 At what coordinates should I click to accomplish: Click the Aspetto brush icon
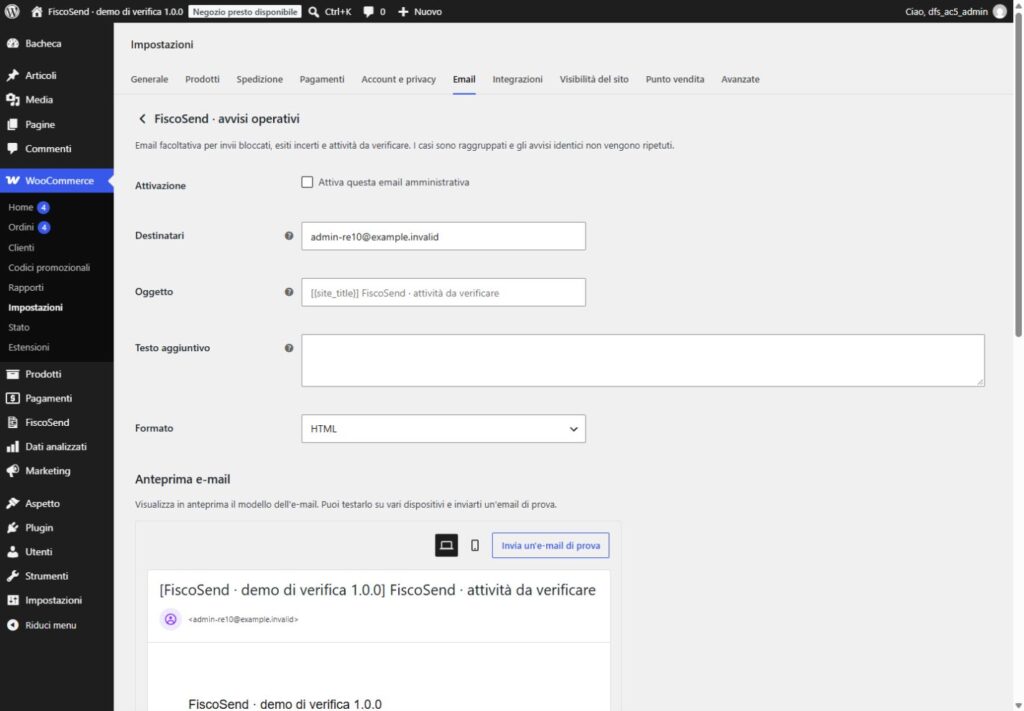(x=12, y=503)
